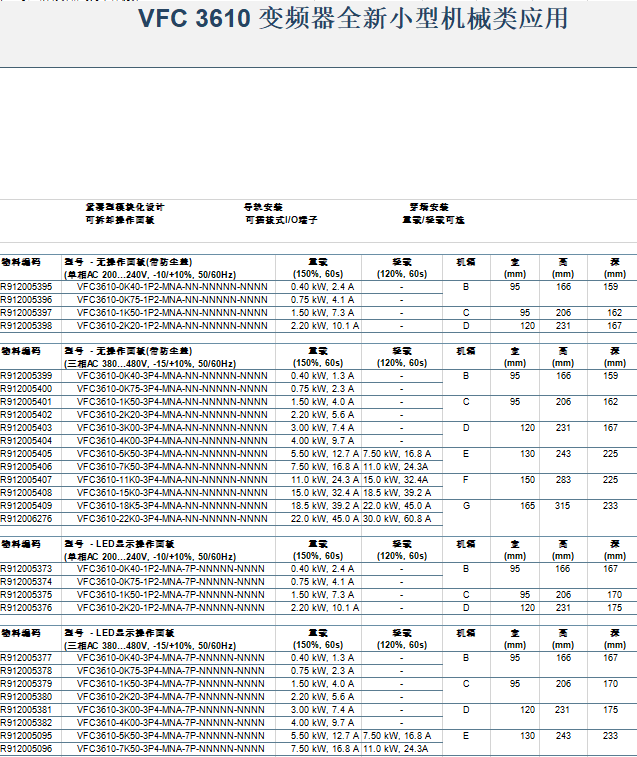Screen dimensions: 637x757
Task: Select width 130 in R912005405 row
Action: click(x=527, y=454)
